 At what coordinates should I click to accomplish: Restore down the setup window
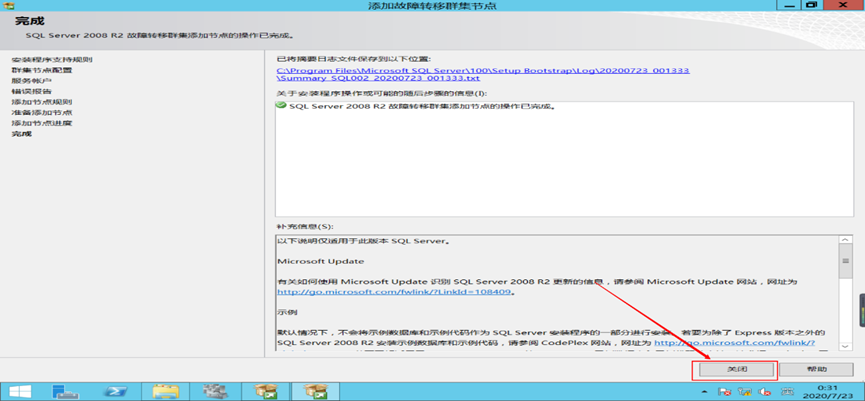pos(810,4)
